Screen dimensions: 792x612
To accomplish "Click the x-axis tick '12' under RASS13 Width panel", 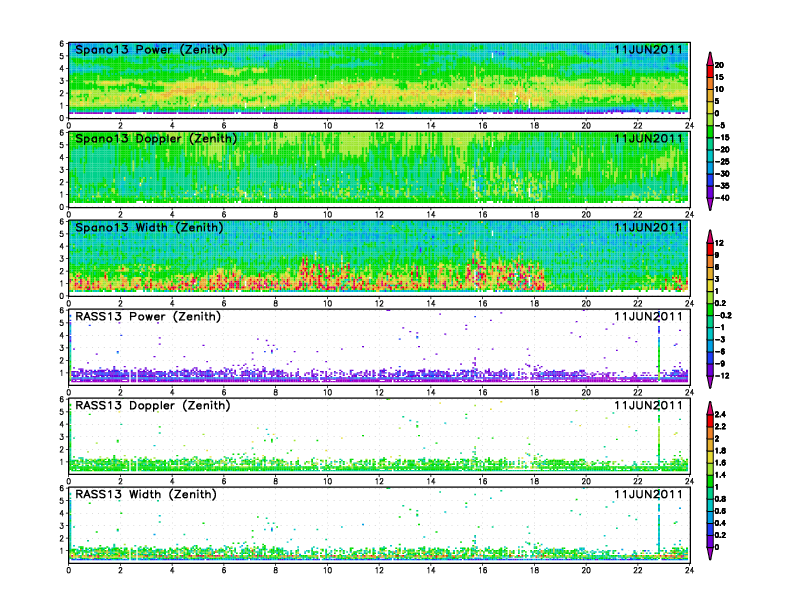I will (x=379, y=570).
